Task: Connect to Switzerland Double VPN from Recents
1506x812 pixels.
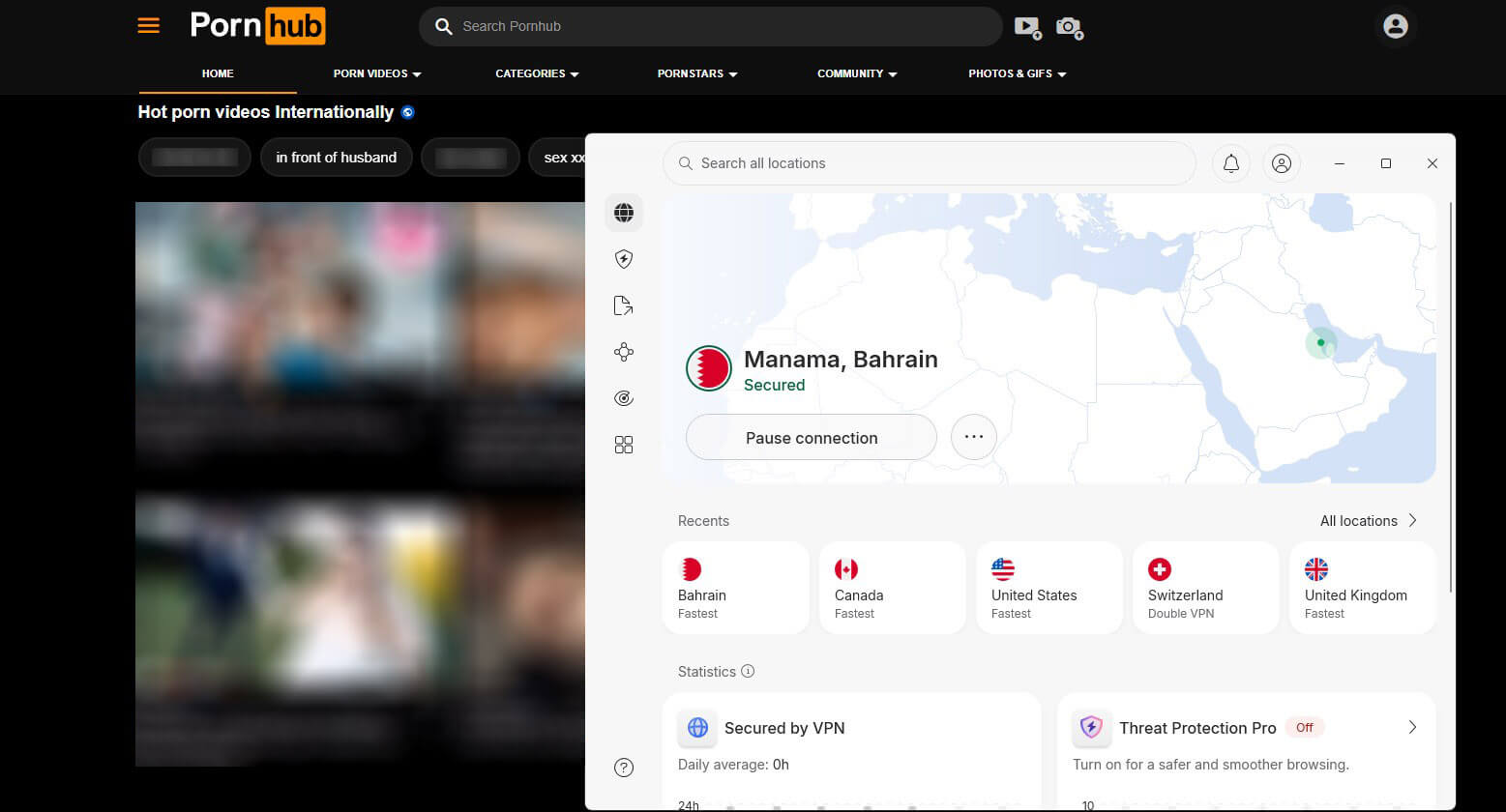Action: [1206, 588]
